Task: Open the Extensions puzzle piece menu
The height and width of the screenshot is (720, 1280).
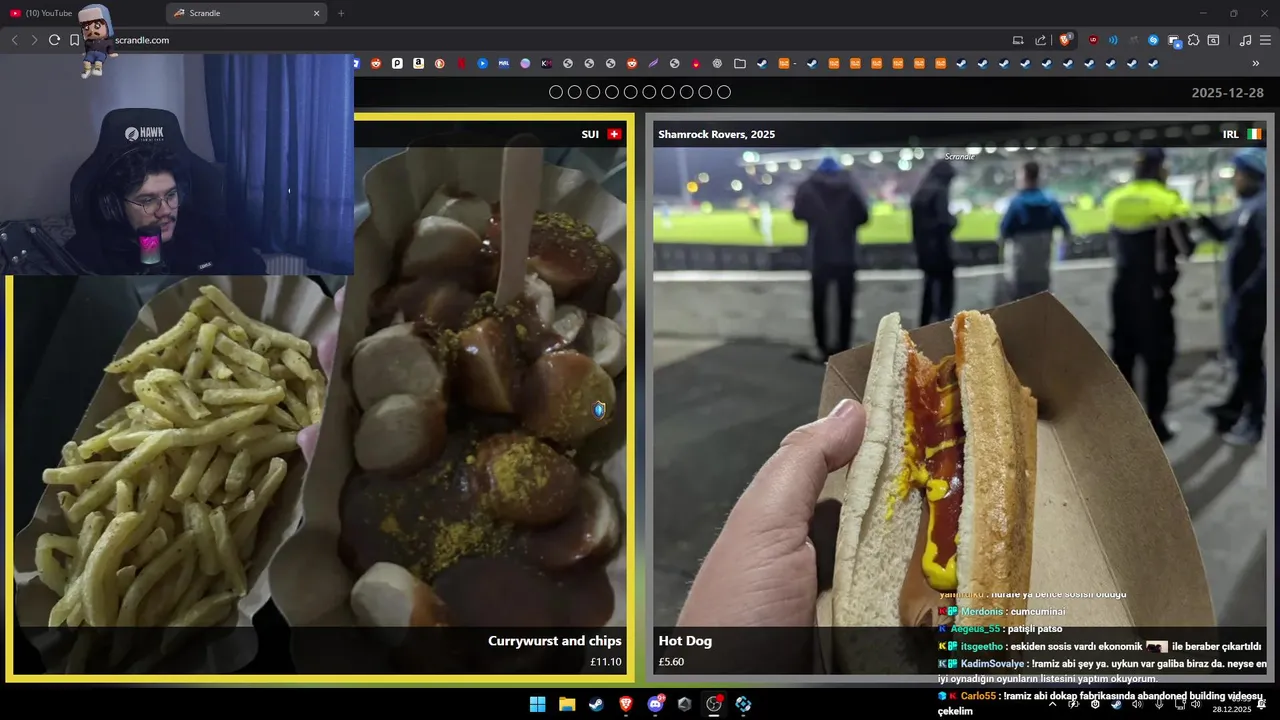Action: pos(1193,40)
